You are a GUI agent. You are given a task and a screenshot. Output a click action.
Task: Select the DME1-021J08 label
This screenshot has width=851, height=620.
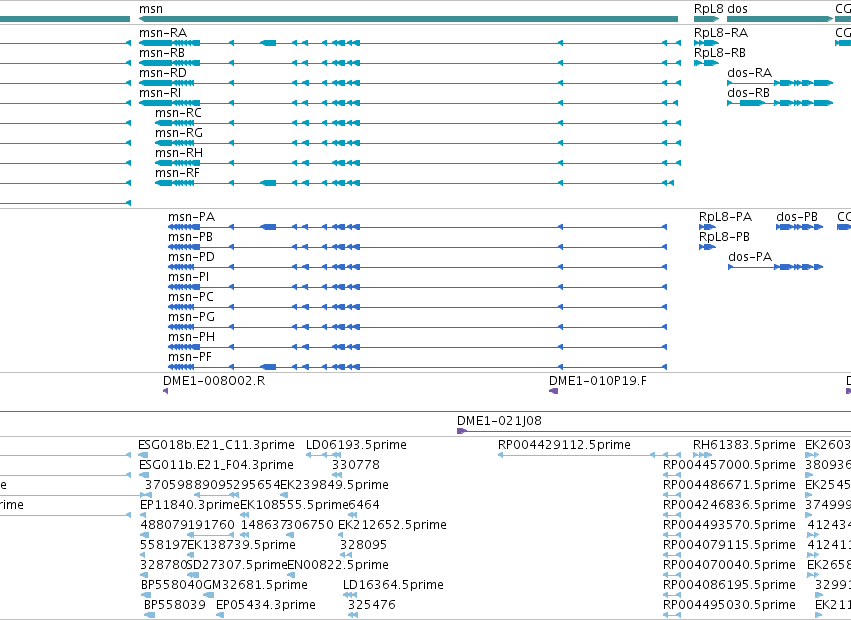click(x=499, y=421)
